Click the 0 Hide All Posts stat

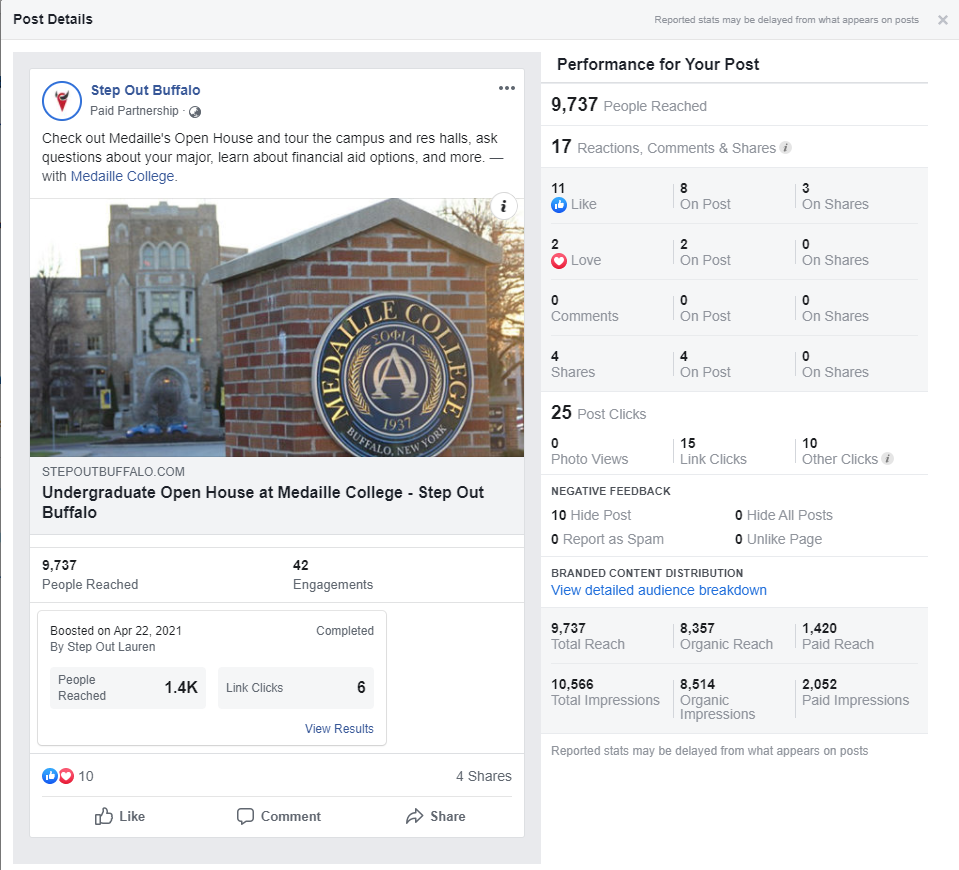(x=783, y=515)
